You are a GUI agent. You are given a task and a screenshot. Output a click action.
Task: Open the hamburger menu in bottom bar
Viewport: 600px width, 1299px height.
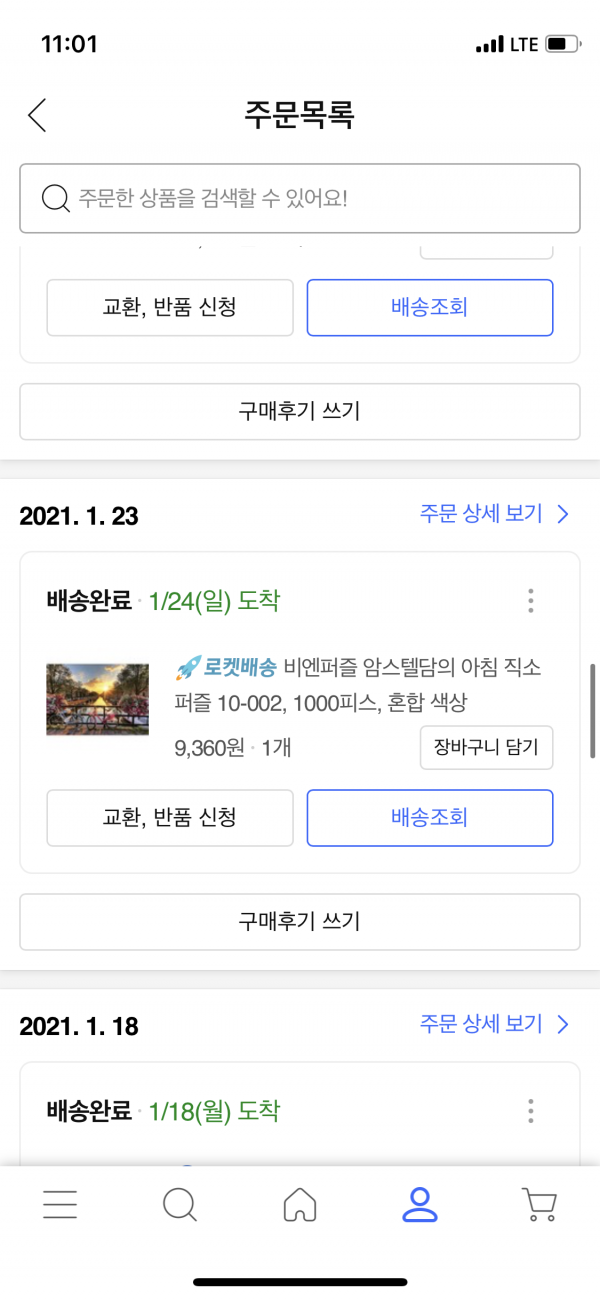tap(60, 1205)
